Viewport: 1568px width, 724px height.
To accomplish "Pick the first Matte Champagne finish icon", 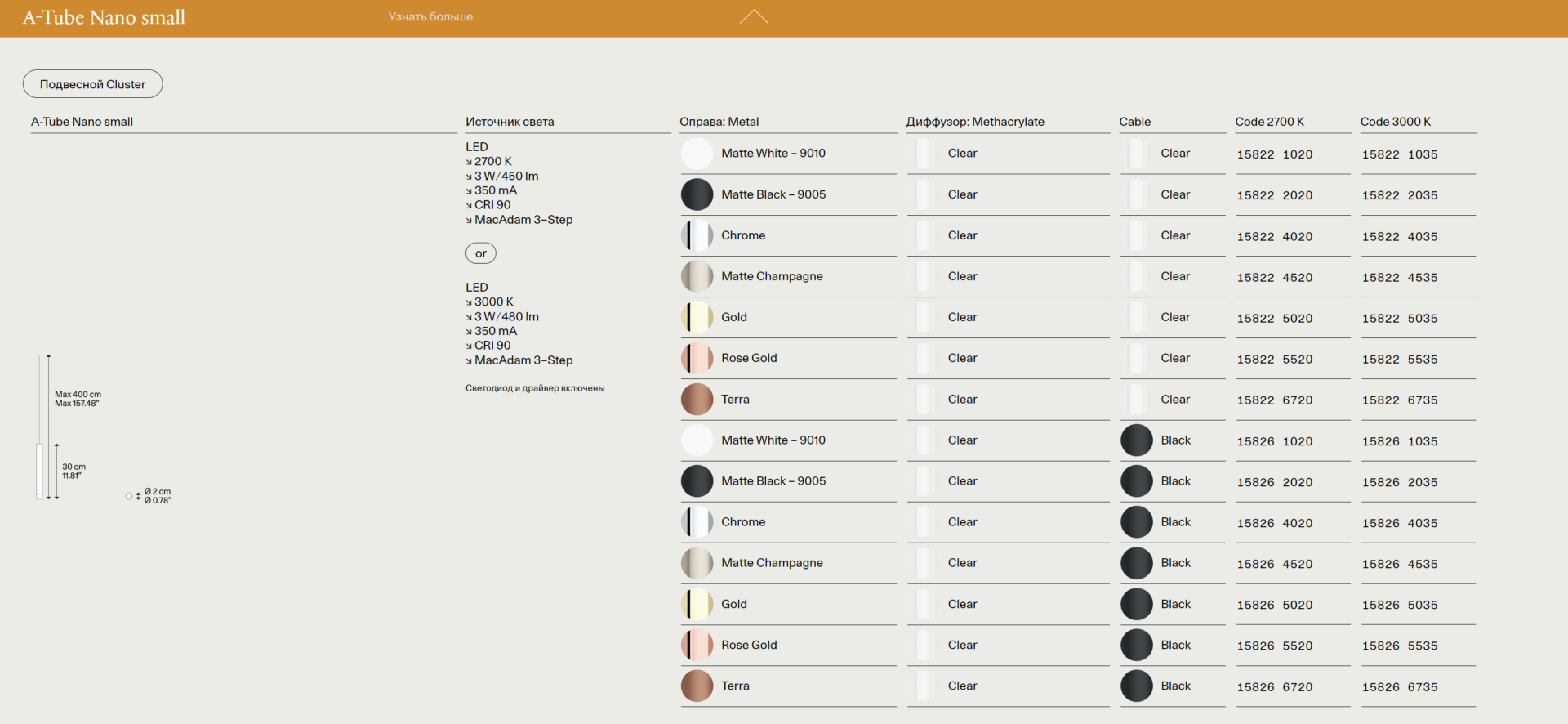I will pyautogui.click(x=697, y=276).
